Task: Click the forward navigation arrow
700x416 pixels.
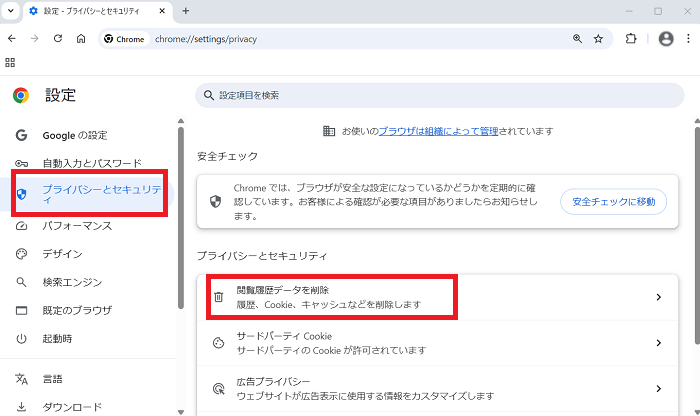Action: [x=34, y=39]
